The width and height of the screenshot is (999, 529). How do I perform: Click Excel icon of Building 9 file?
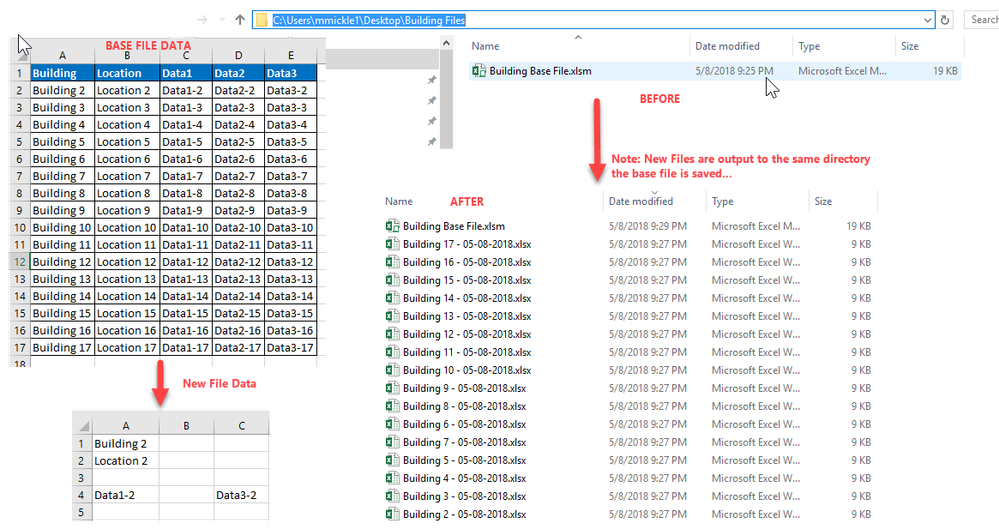point(392,388)
